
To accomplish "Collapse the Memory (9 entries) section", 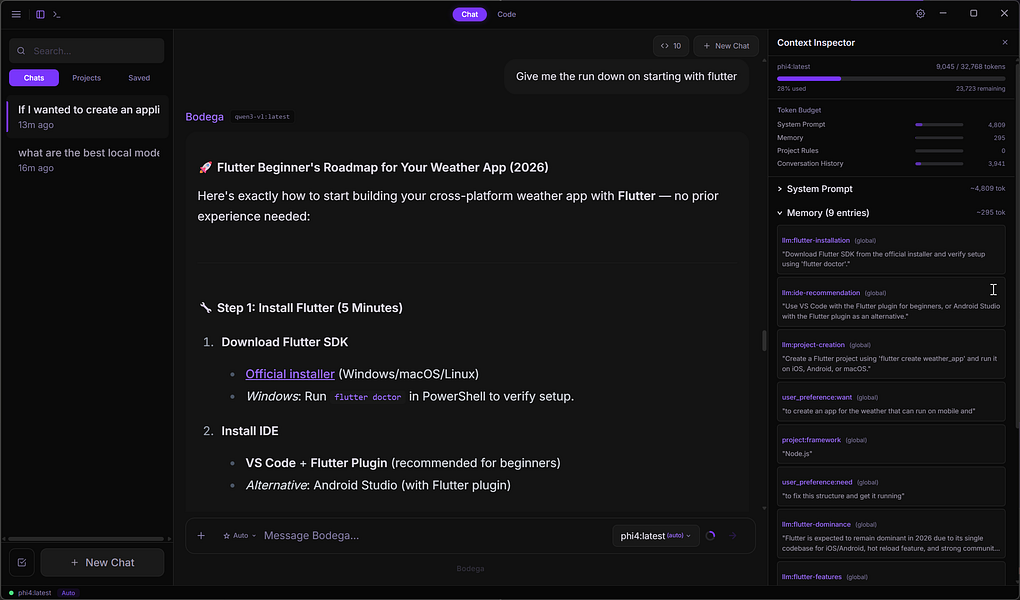I will tap(891, 213).
